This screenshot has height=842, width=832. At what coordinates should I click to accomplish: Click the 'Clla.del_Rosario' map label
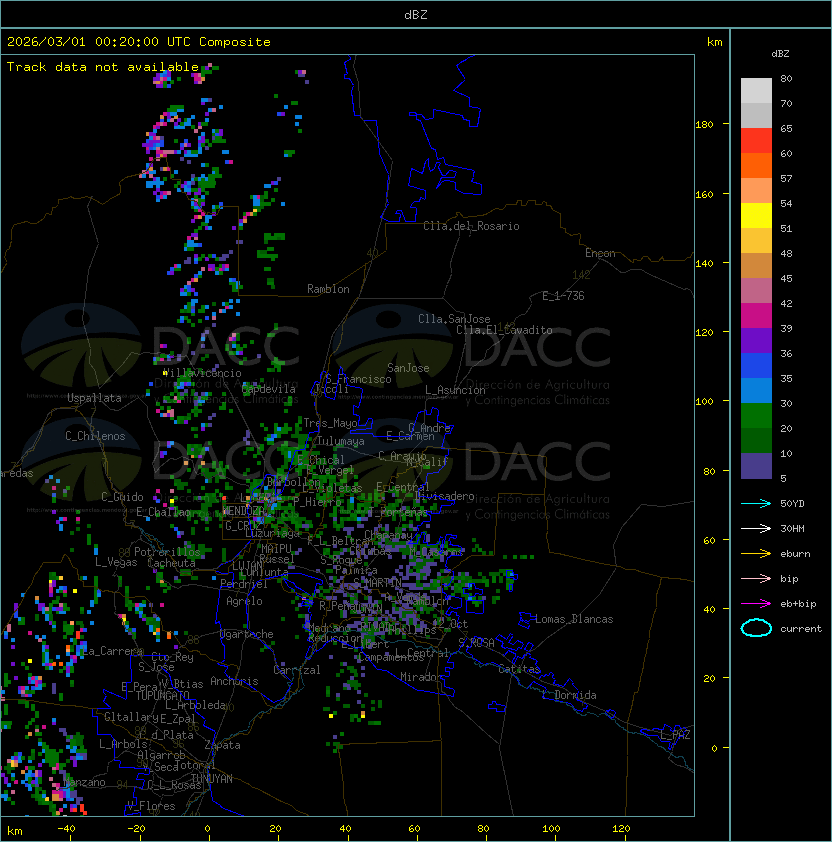pyautogui.click(x=471, y=226)
